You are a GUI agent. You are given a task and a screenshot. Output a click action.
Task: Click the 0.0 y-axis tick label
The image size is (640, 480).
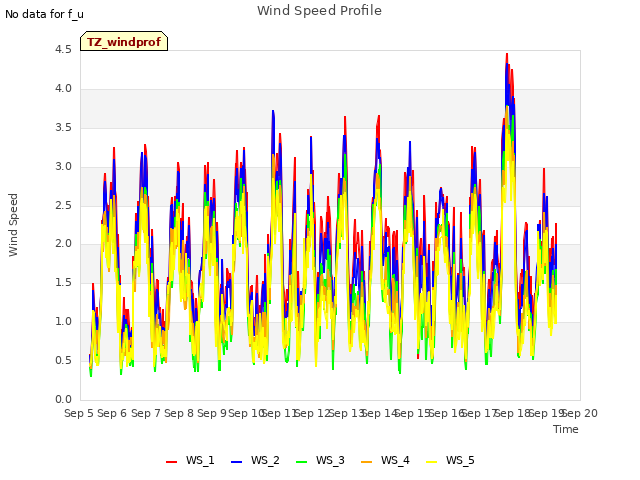63,400
